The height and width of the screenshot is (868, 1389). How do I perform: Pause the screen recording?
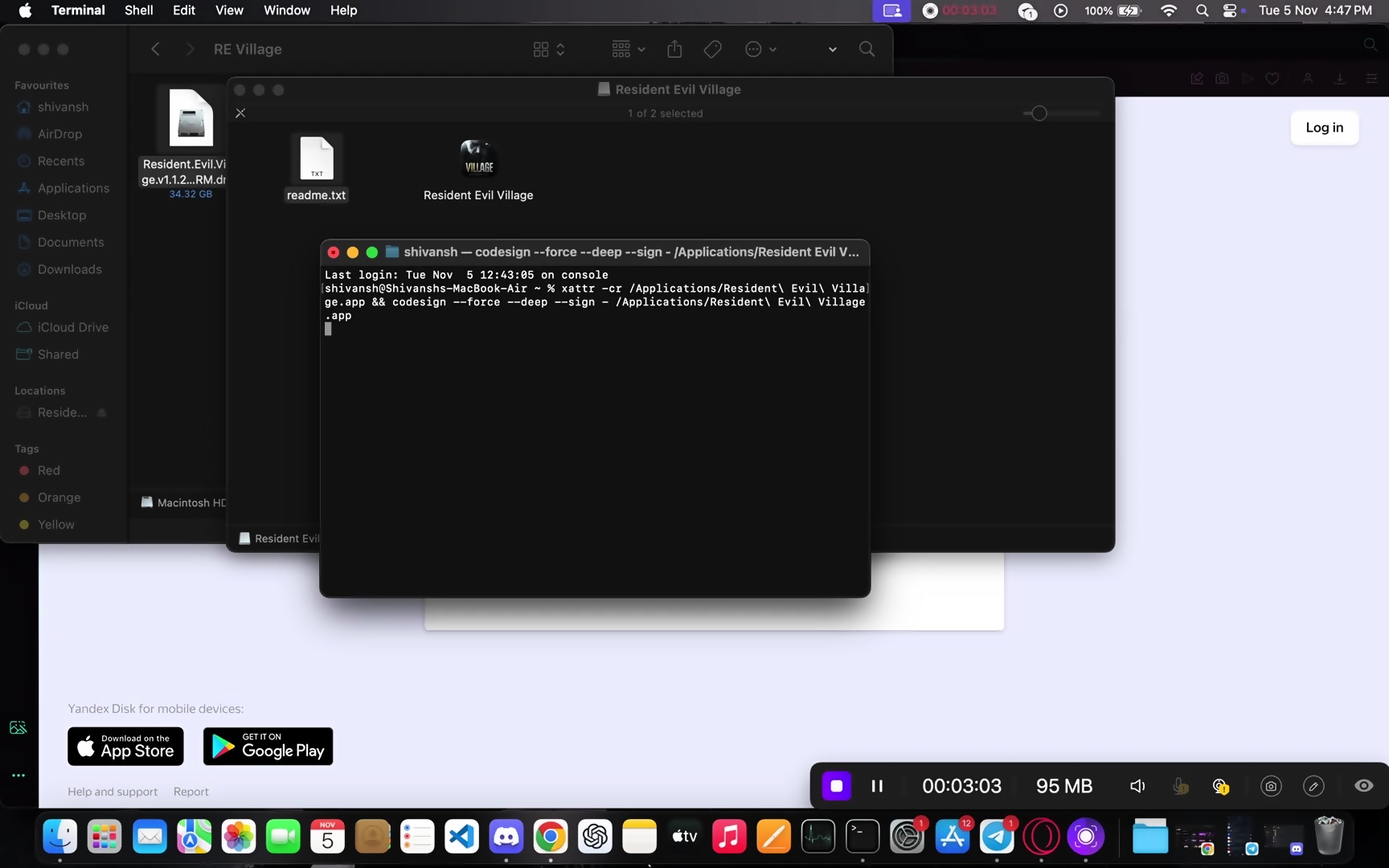(x=877, y=786)
